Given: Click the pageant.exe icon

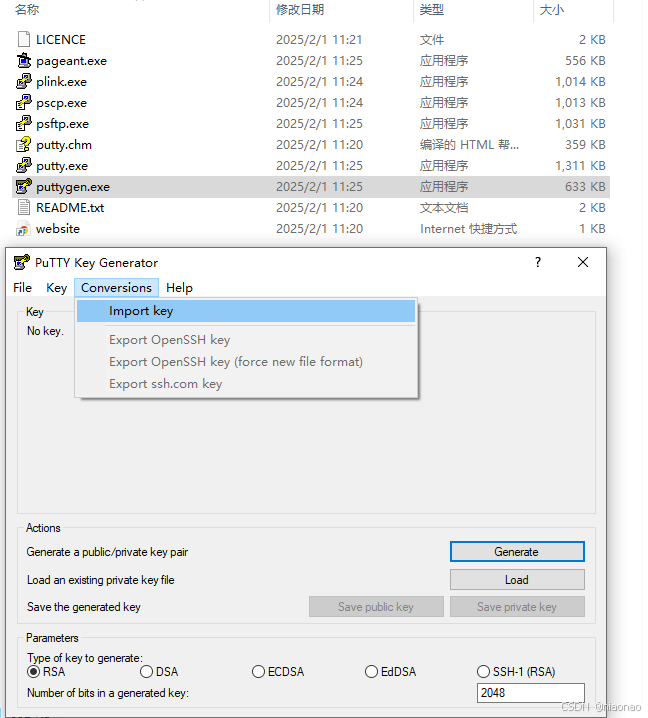Looking at the screenshot, I should [24, 60].
